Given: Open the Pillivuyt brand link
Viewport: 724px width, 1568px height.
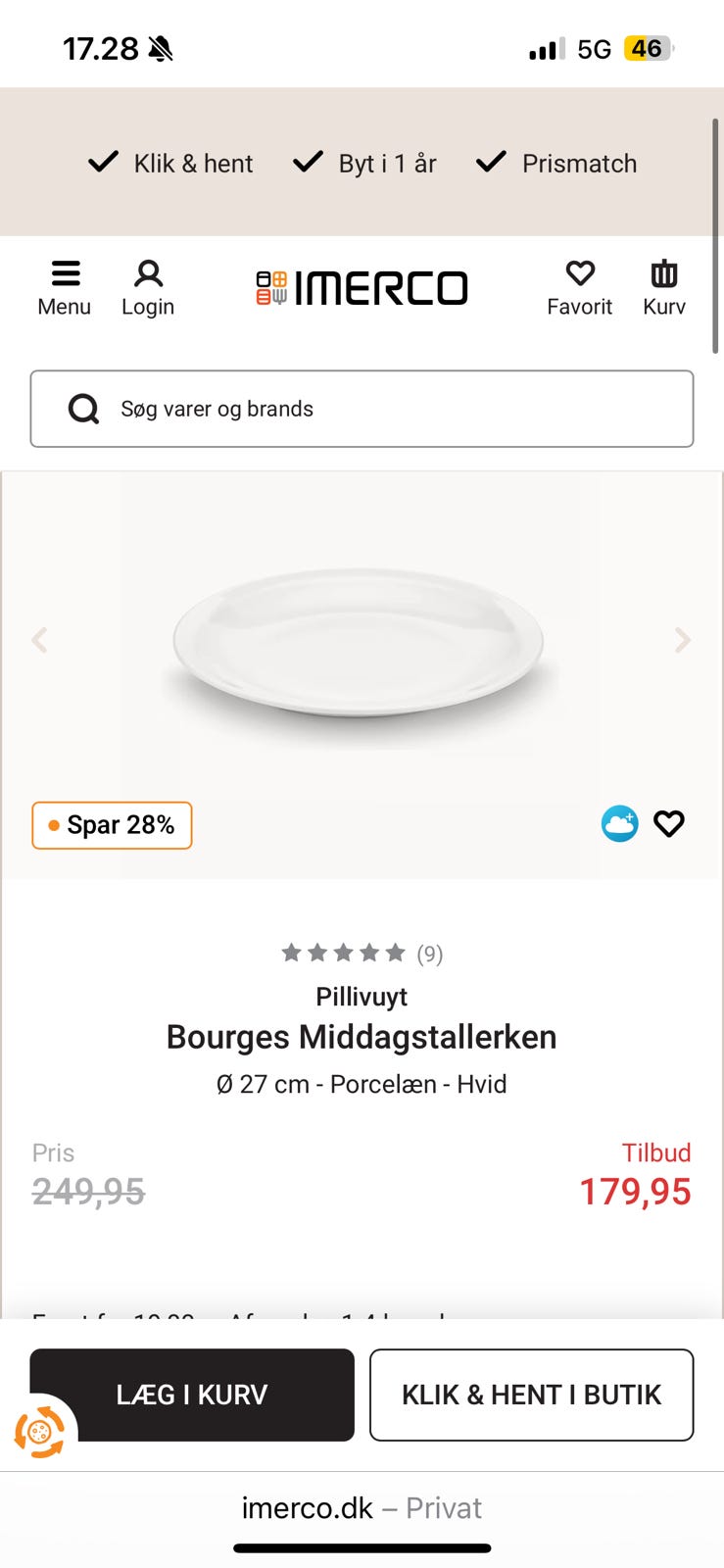Looking at the screenshot, I should click(x=362, y=997).
